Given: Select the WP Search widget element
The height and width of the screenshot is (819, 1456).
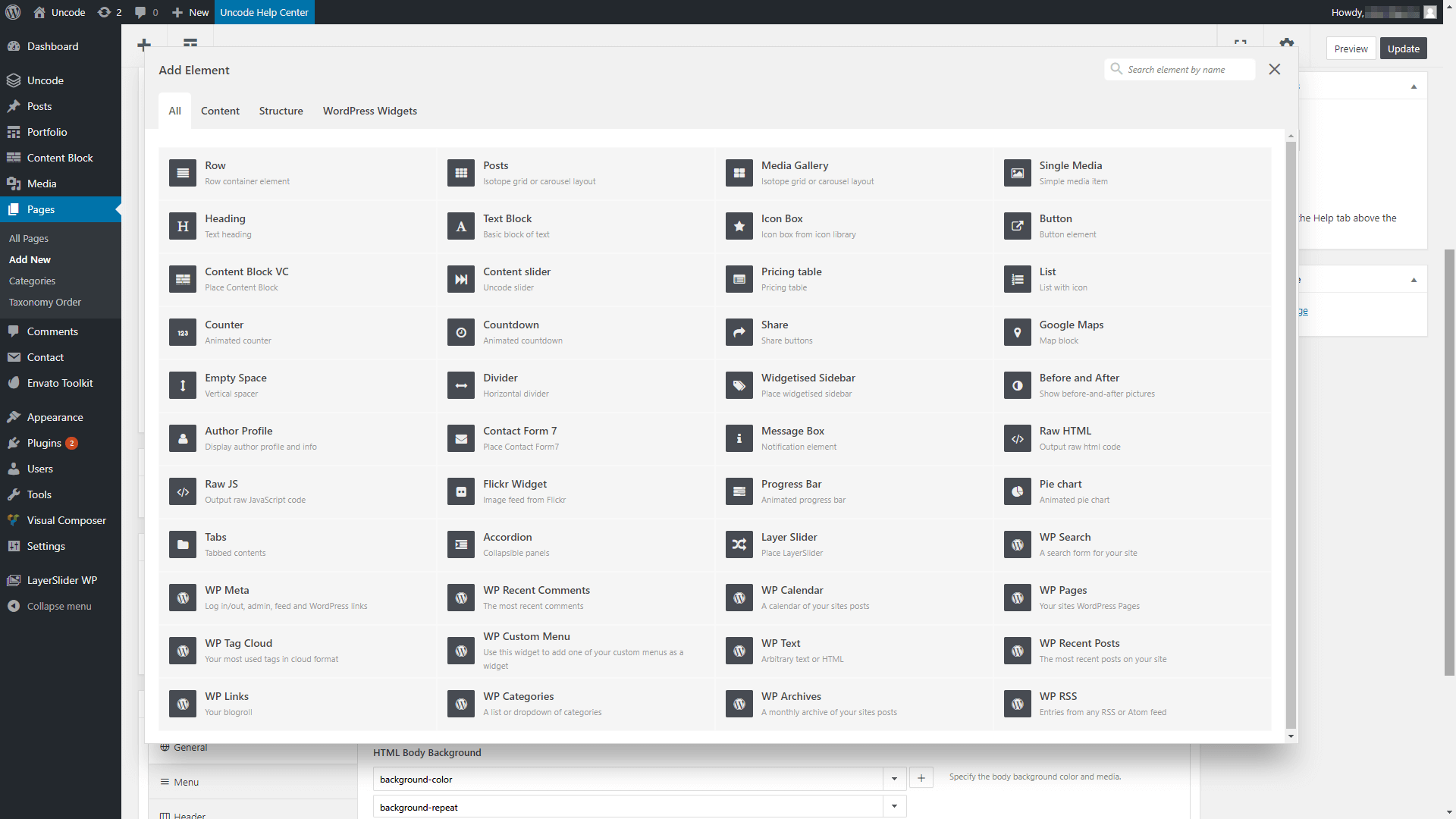Looking at the screenshot, I should tap(1133, 544).
